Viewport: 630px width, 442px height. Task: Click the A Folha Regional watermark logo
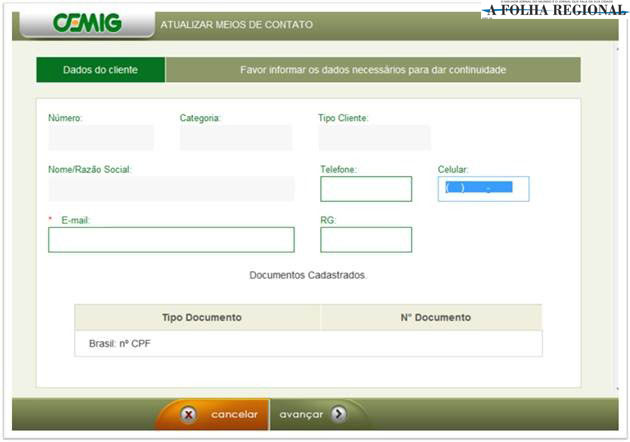click(x=554, y=10)
